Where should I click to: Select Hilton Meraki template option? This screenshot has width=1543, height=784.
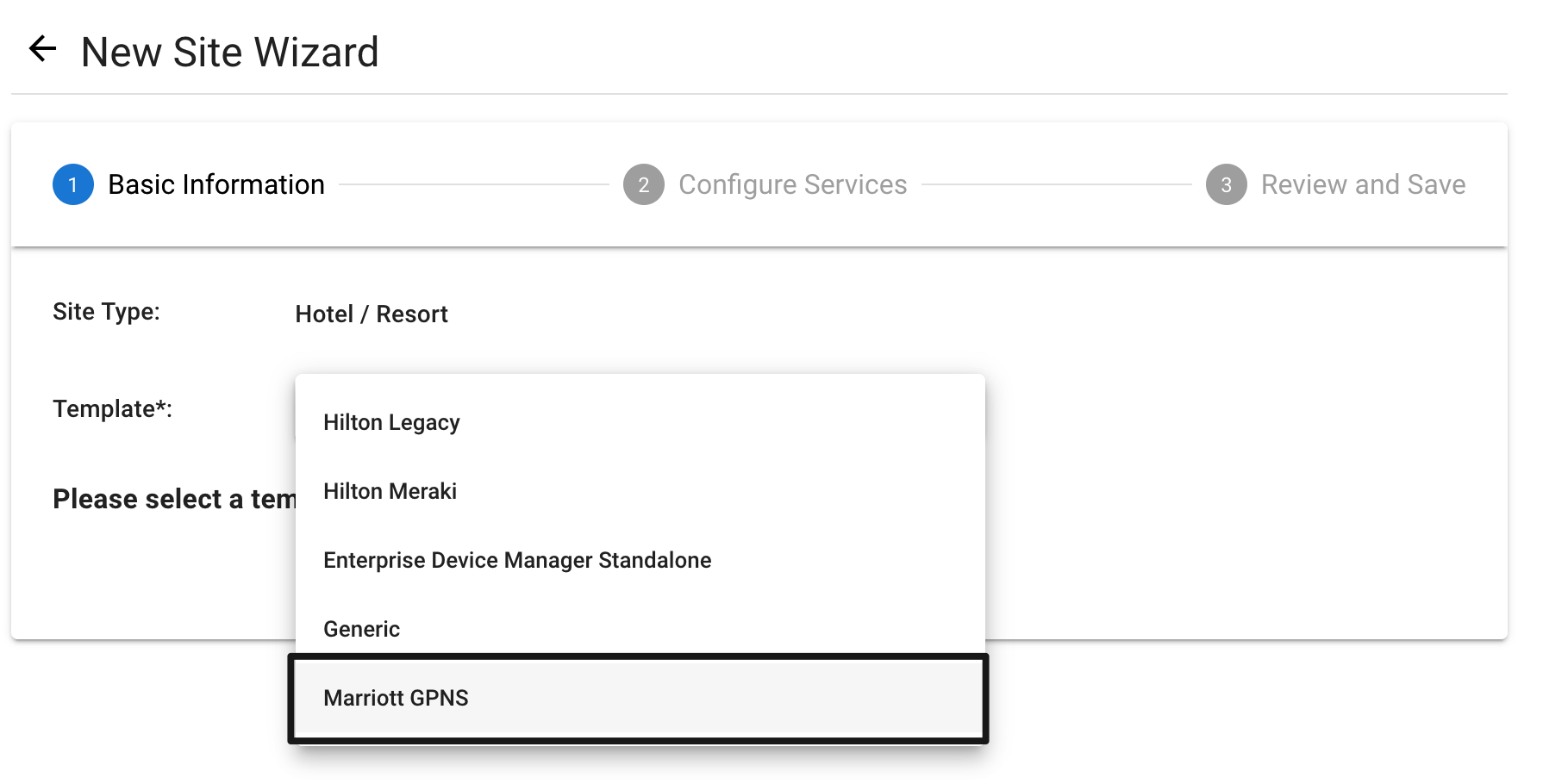[640, 491]
